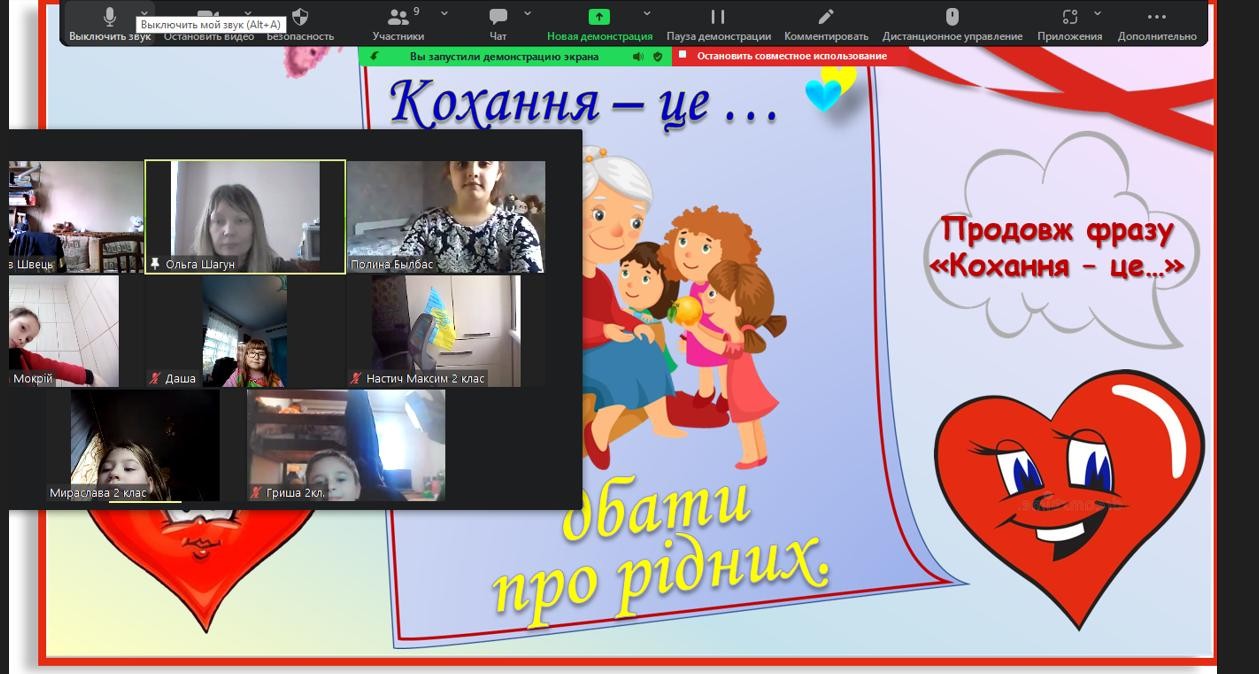Open the More (Дополнительно) three-dots menu
Image resolution: width=1259 pixels, height=674 pixels.
(x=1157, y=18)
